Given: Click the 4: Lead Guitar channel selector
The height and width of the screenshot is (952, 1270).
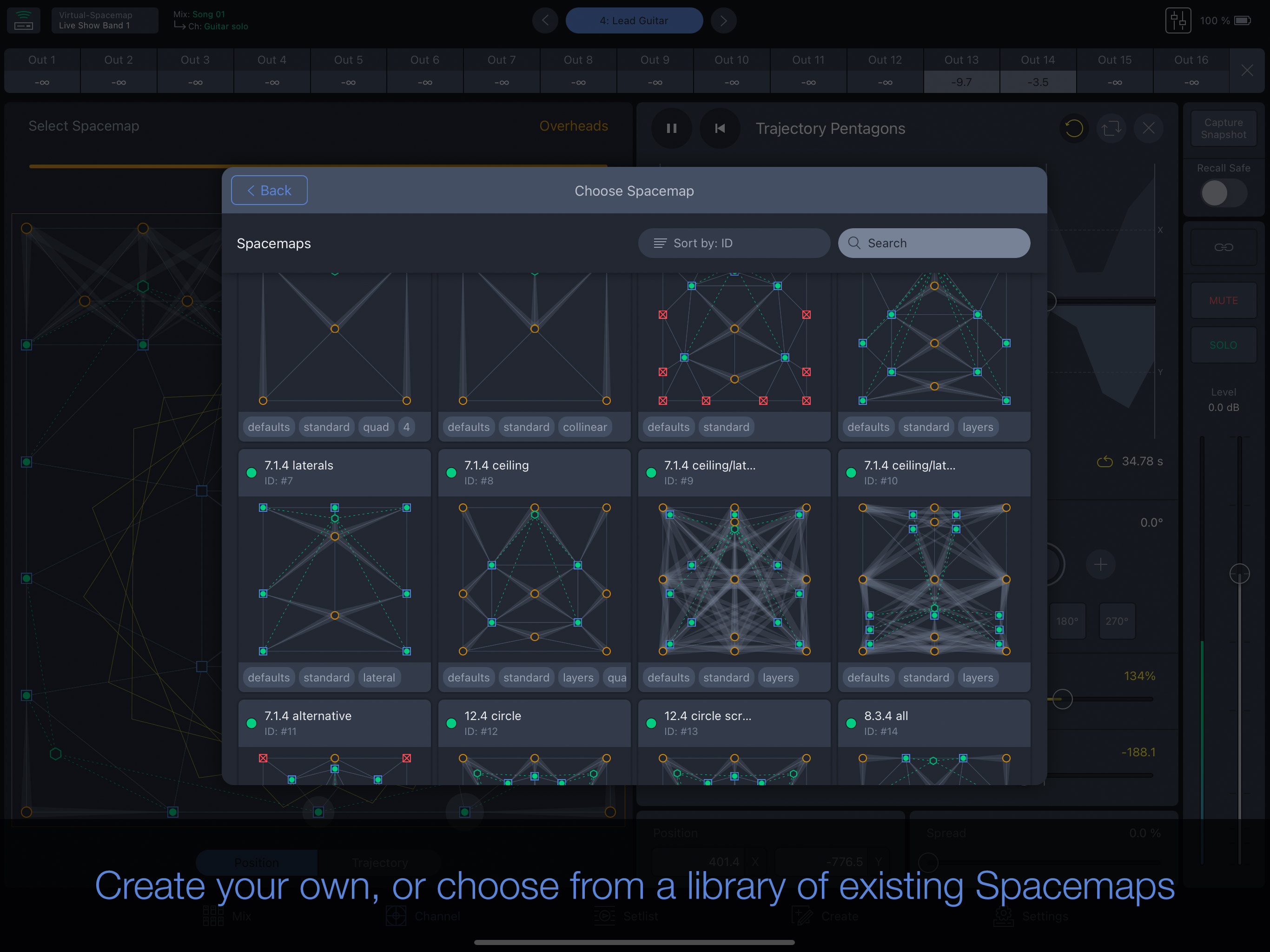Looking at the screenshot, I should [x=634, y=20].
